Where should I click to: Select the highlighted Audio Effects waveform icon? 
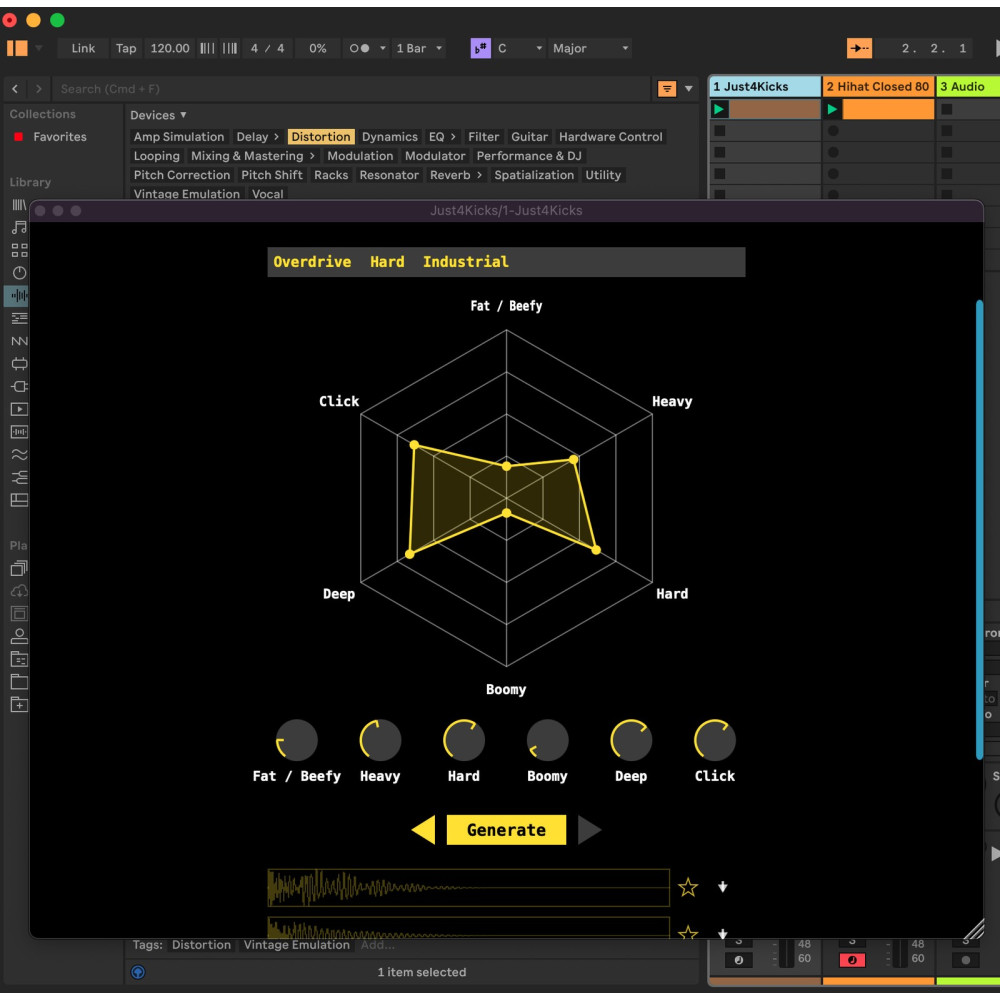(x=19, y=295)
